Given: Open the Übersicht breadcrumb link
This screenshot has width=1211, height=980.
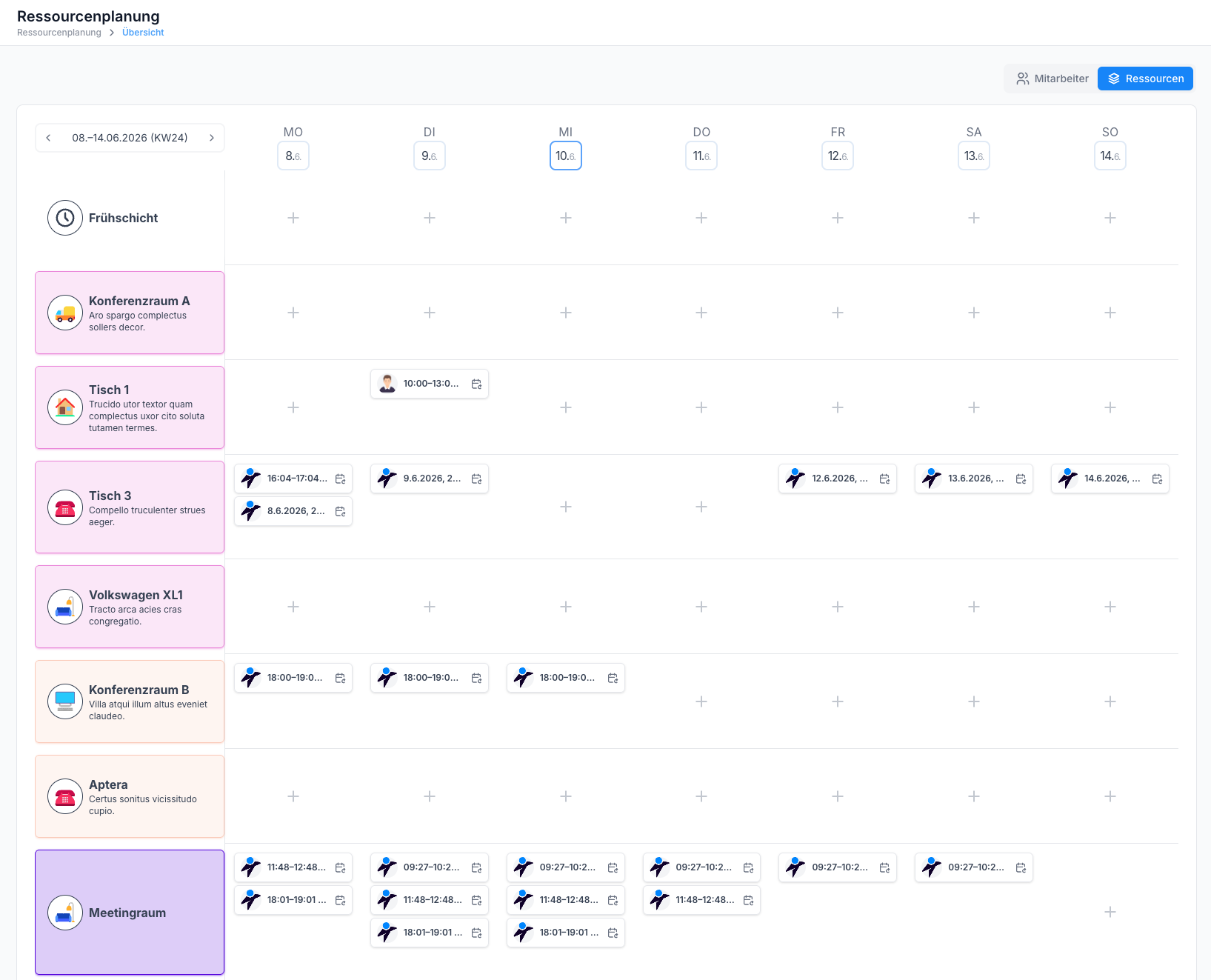Looking at the screenshot, I should 143,33.
